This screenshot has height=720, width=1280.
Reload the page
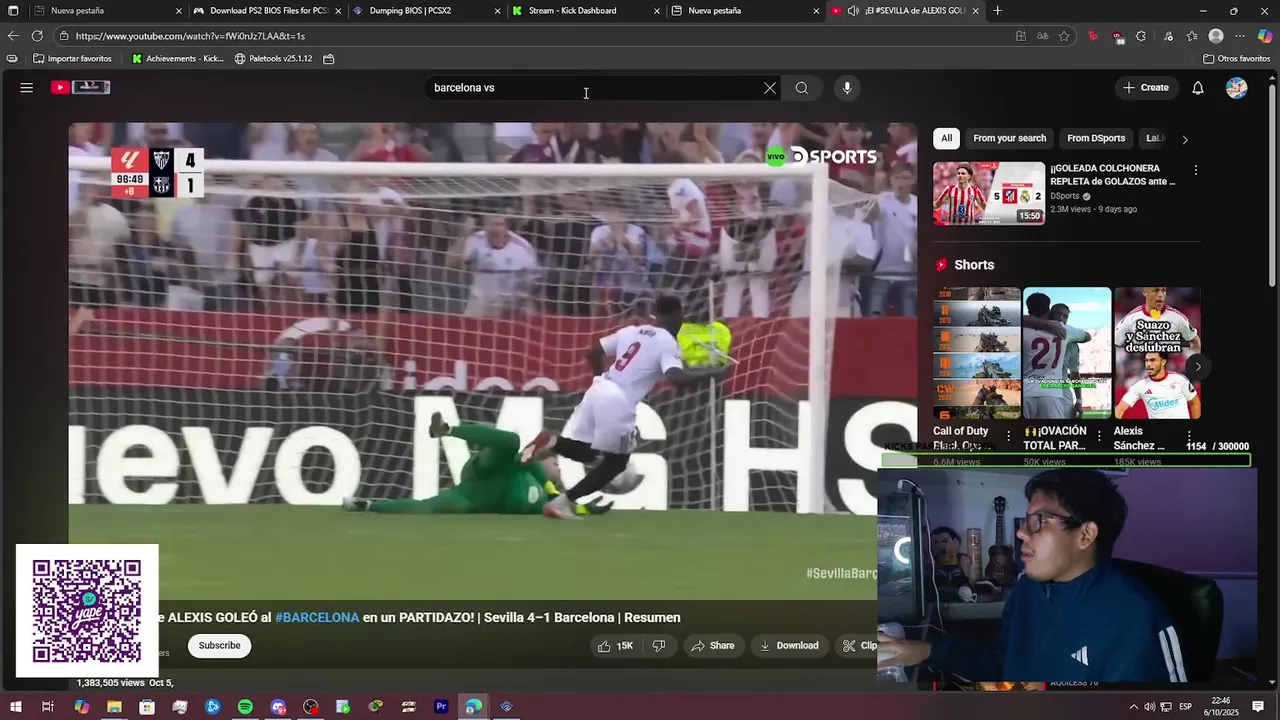[37, 36]
